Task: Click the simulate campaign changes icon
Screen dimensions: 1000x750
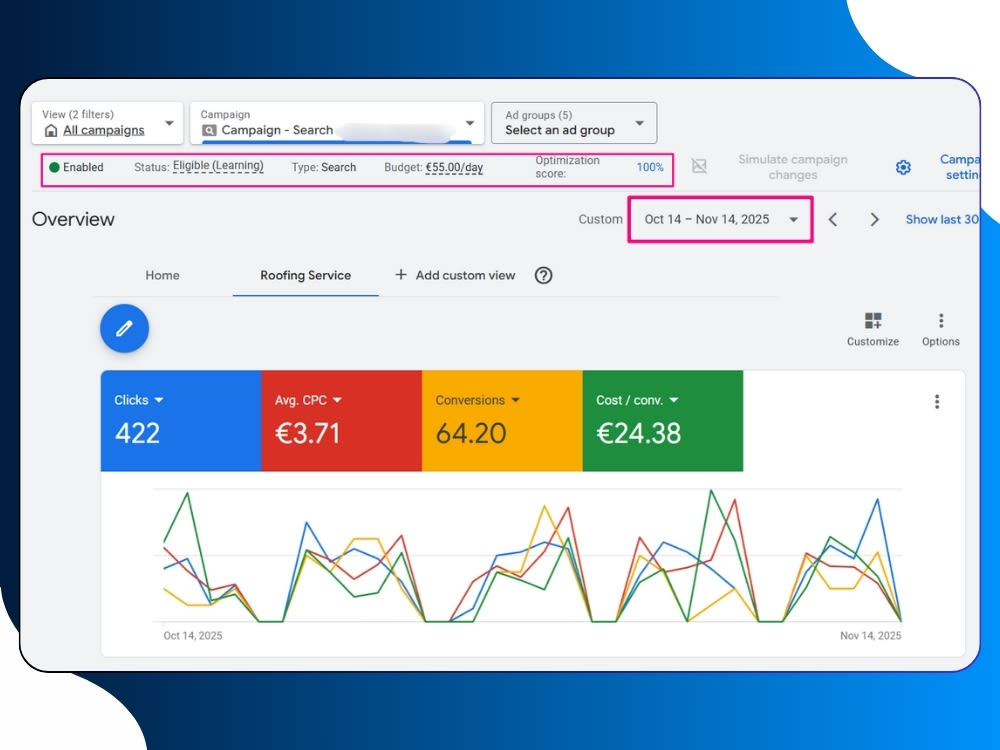Action: pyautogui.click(x=699, y=166)
